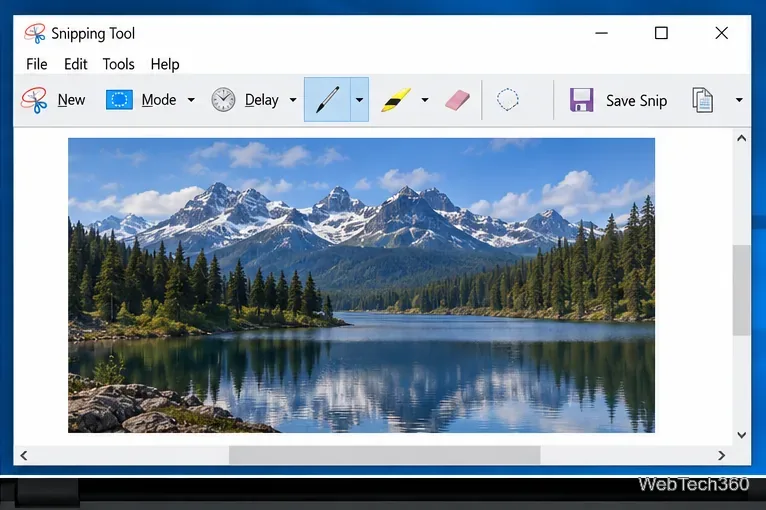The image size is (766, 510).
Task: Click the vertical scrollbar up arrow
Action: point(742,139)
